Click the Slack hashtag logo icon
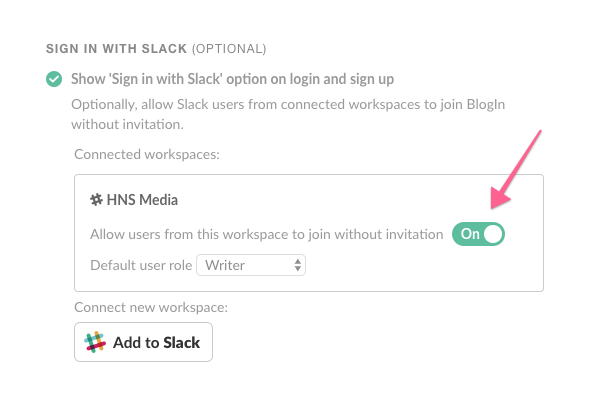Image resolution: width=589 pixels, height=397 pixels. 95,342
